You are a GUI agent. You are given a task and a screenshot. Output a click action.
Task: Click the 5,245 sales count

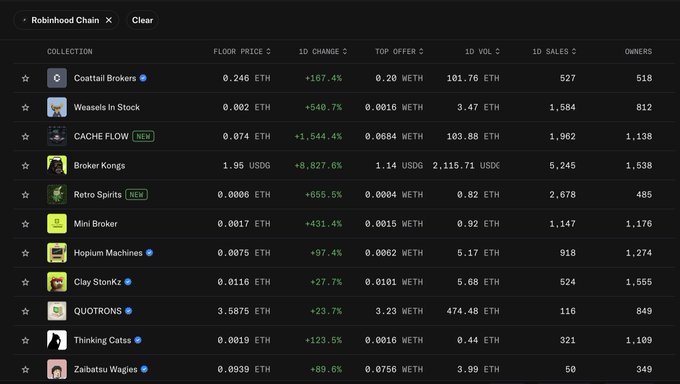point(562,165)
